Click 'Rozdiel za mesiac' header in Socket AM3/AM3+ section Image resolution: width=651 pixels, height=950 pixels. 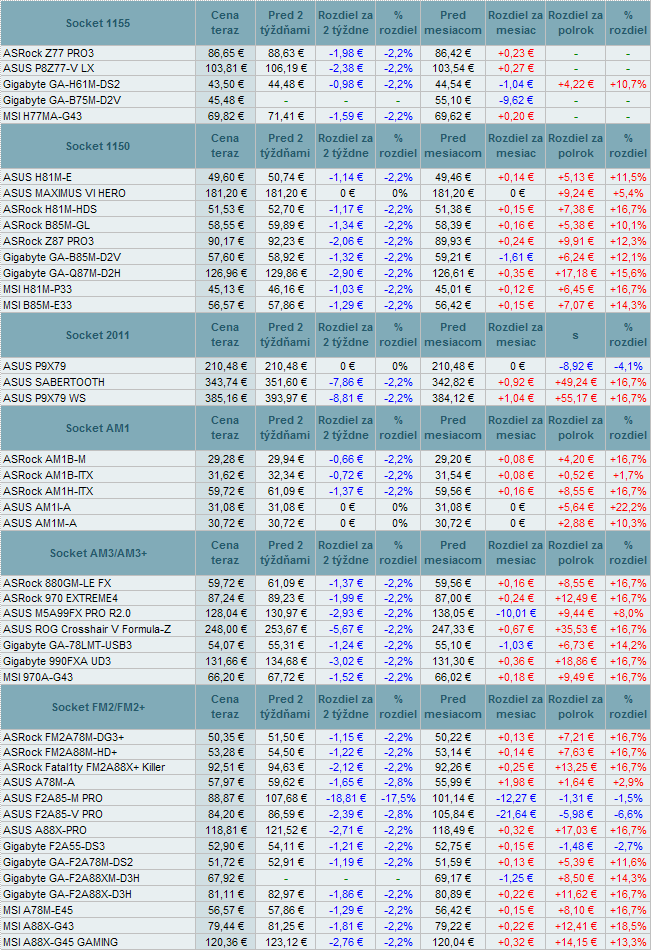click(516, 552)
